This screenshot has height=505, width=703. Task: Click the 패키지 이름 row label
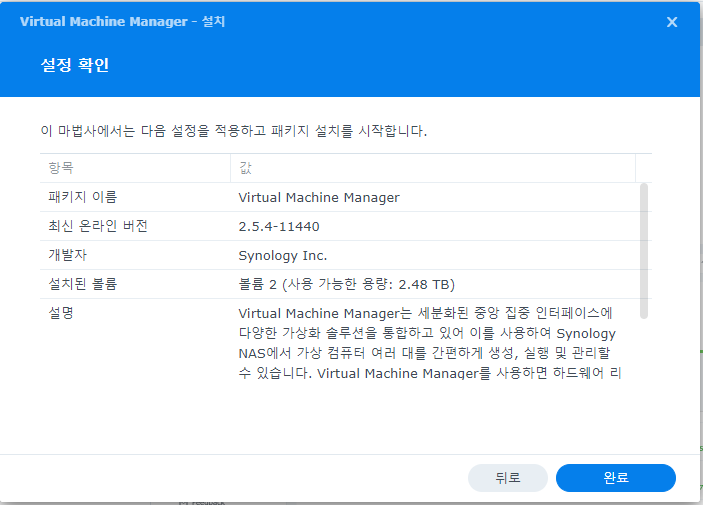coord(82,197)
